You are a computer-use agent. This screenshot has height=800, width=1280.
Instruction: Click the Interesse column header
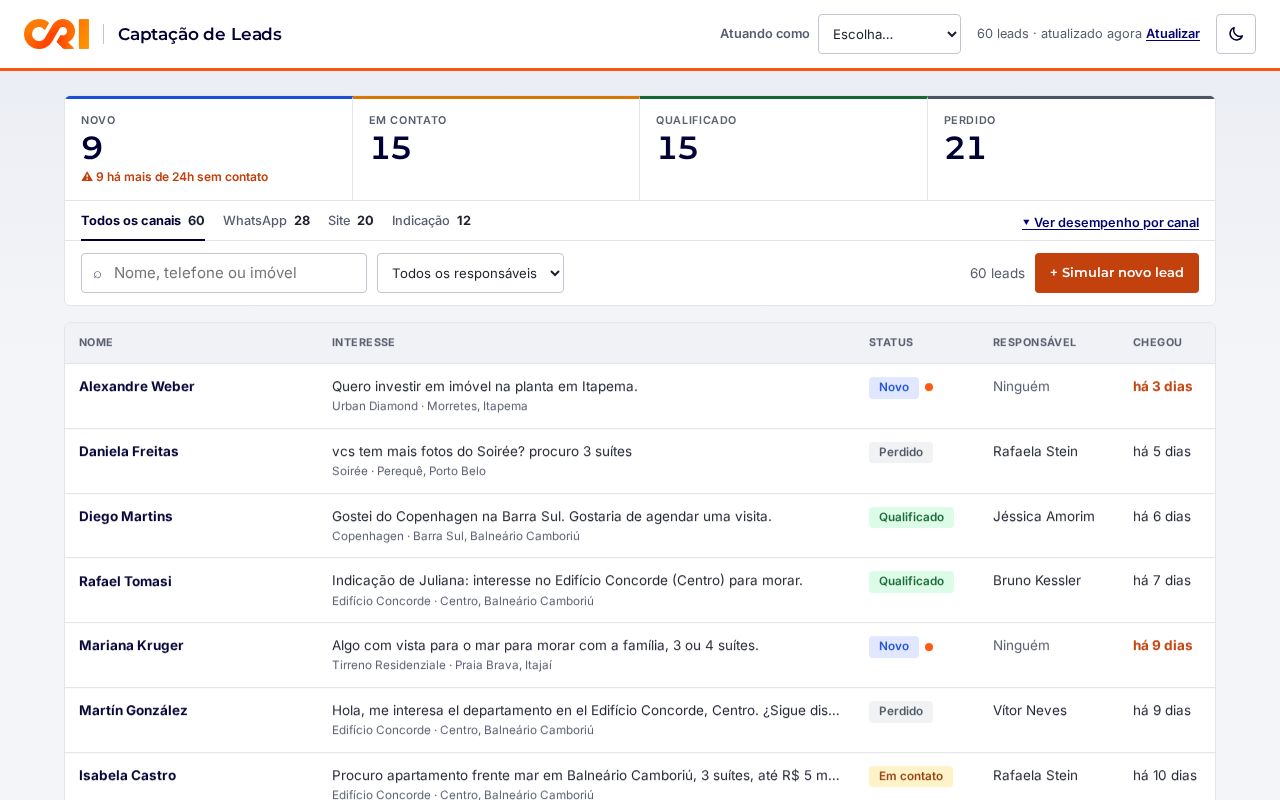click(x=363, y=342)
